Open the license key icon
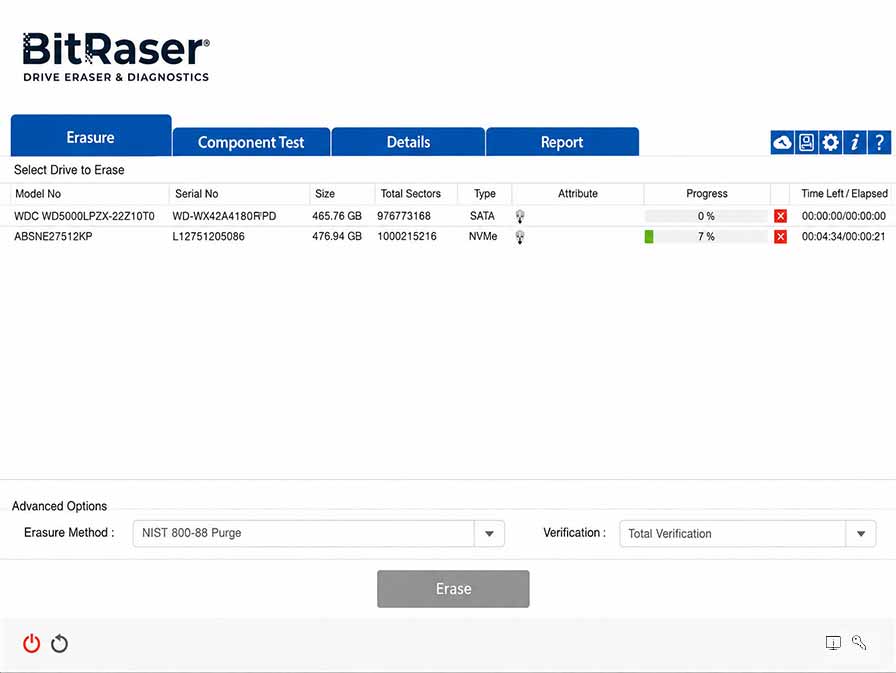 click(859, 643)
